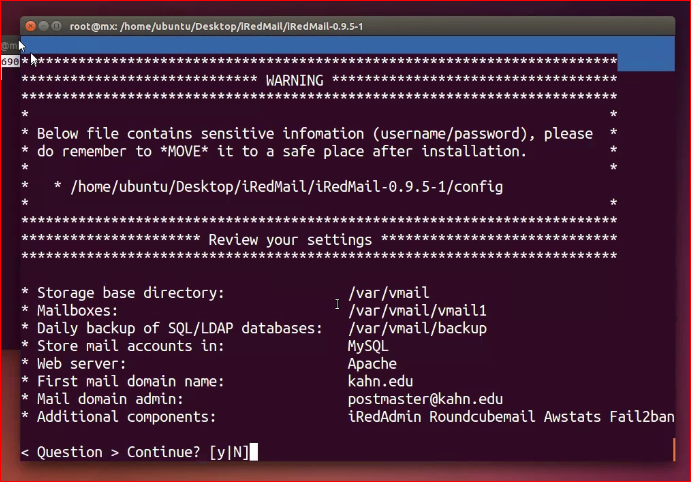Click 'Below file contains sensitive infomation' line

click(x=315, y=133)
